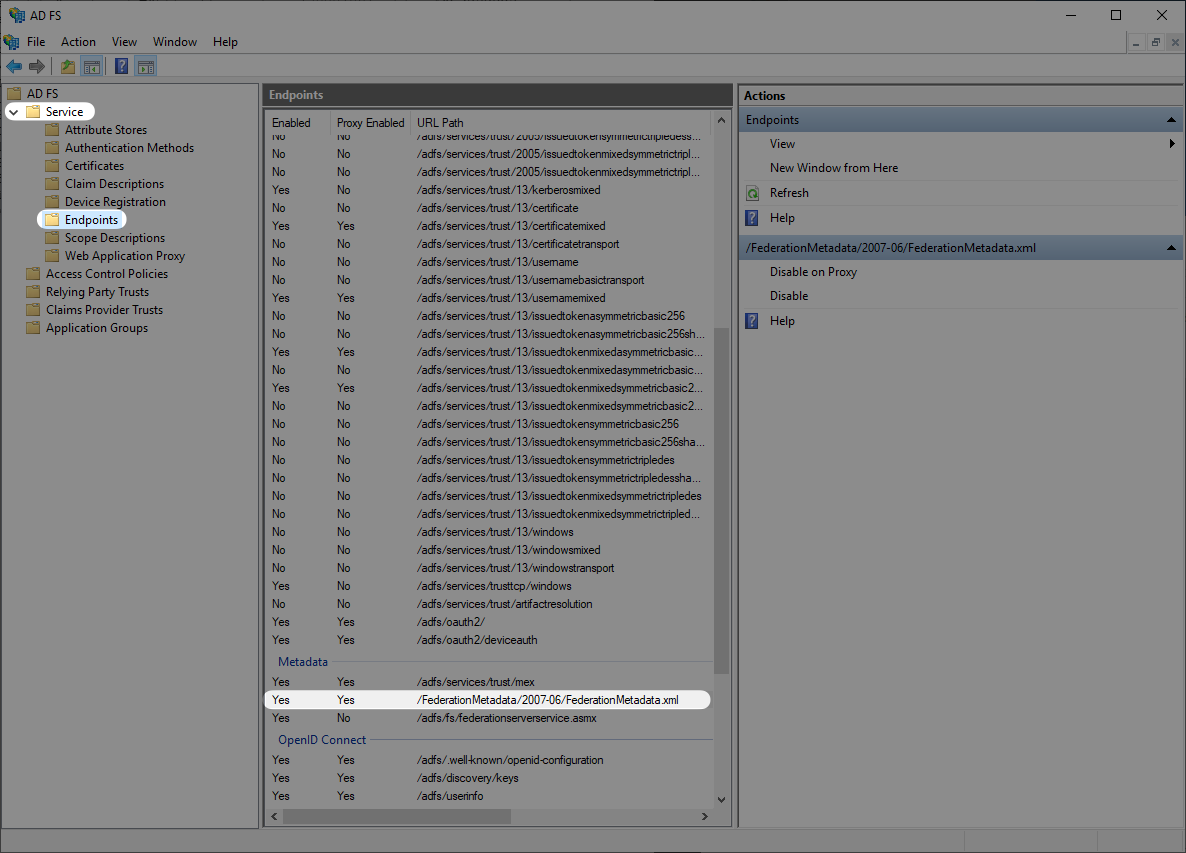Collapse the Service tree node
The width and height of the screenshot is (1186, 853).
pyautogui.click(x=13, y=111)
